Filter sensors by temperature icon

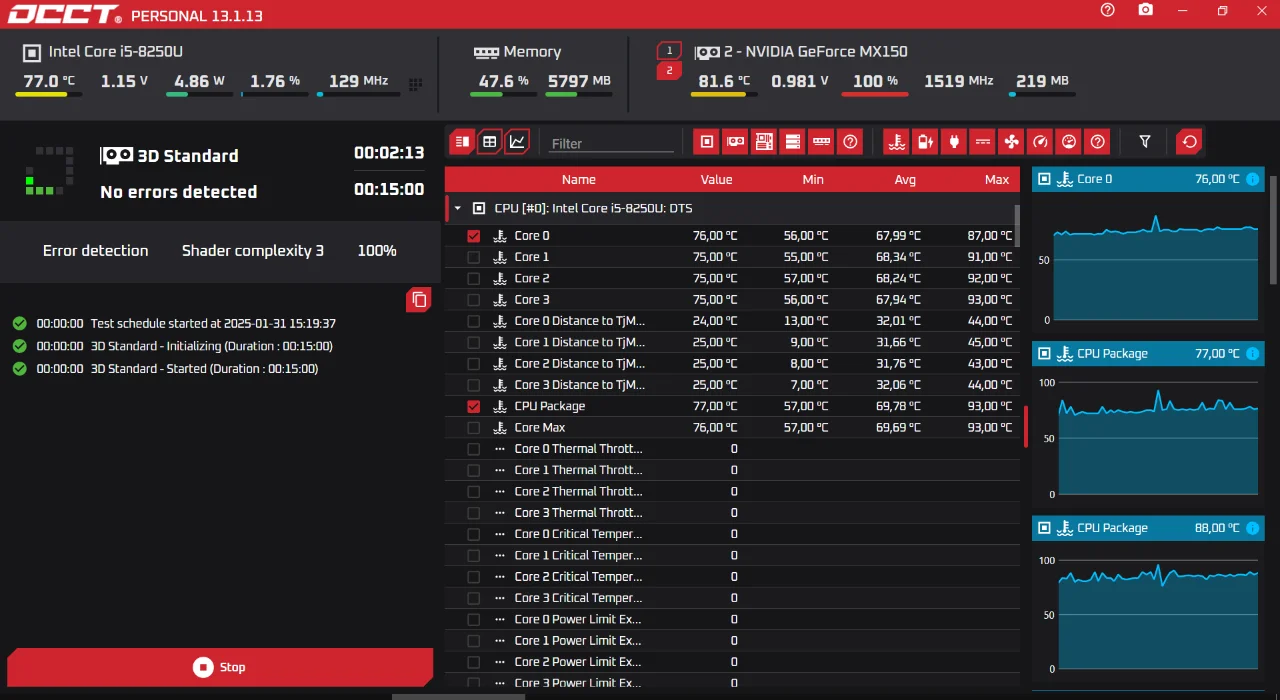897,142
